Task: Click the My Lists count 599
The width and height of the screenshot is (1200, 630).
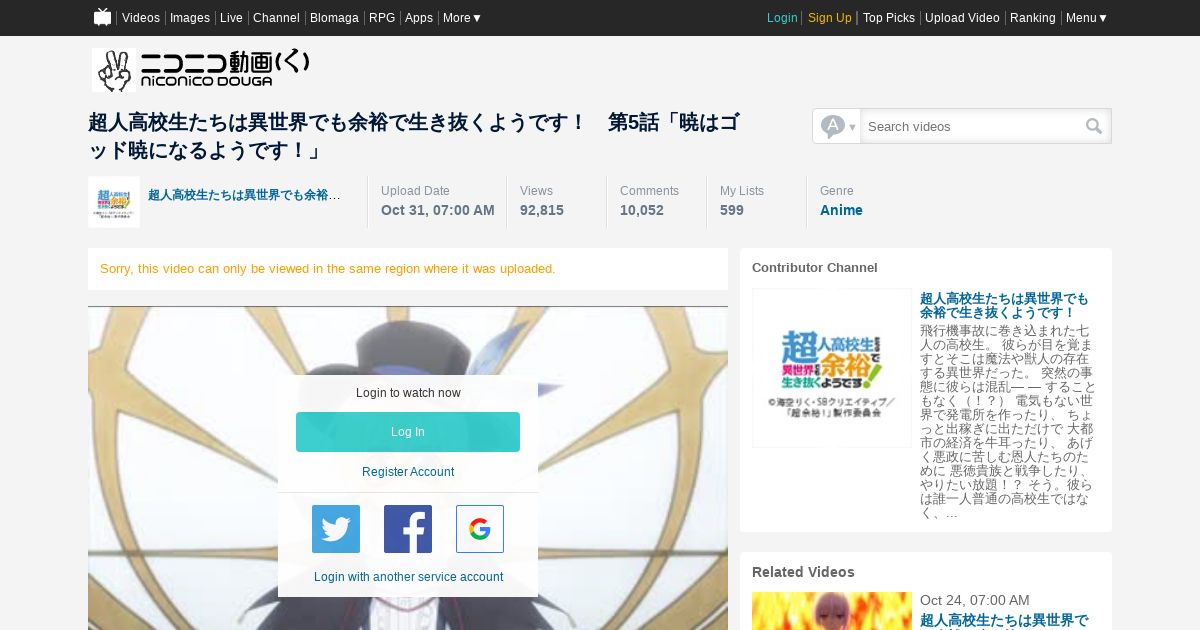Action: point(732,210)
